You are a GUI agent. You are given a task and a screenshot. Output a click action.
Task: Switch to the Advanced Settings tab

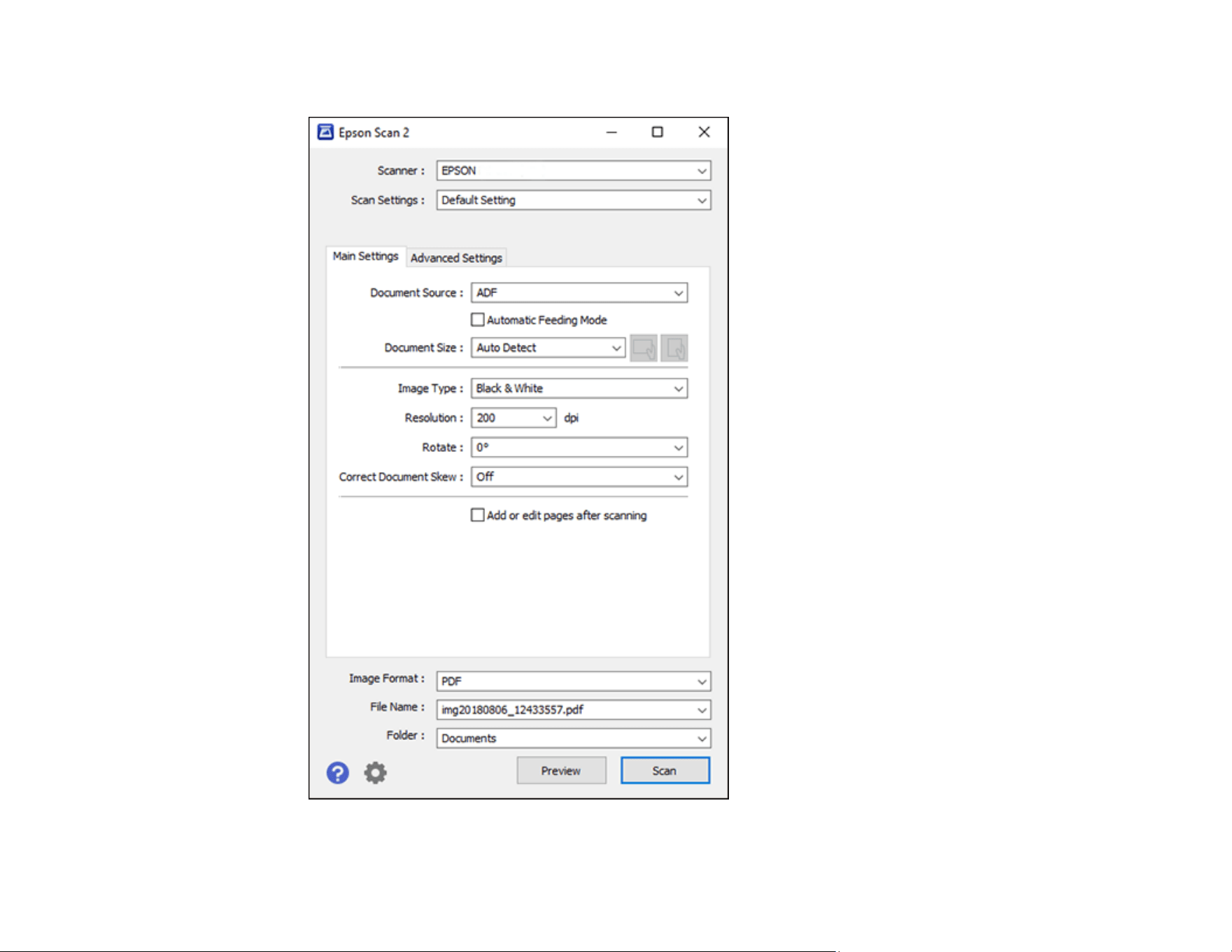(456, 257)
